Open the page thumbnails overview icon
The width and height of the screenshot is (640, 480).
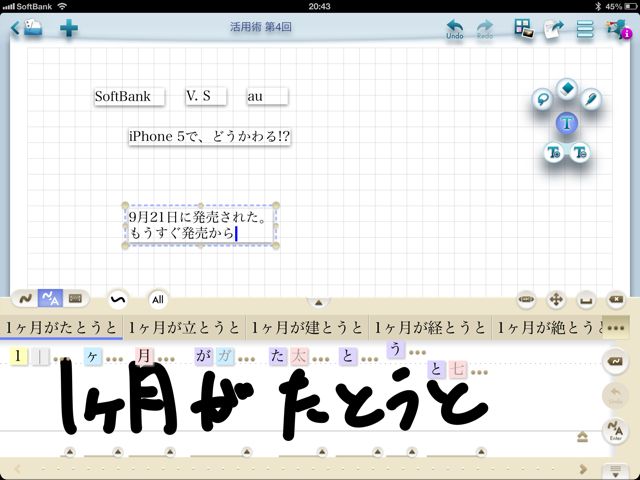pos(524,29)
